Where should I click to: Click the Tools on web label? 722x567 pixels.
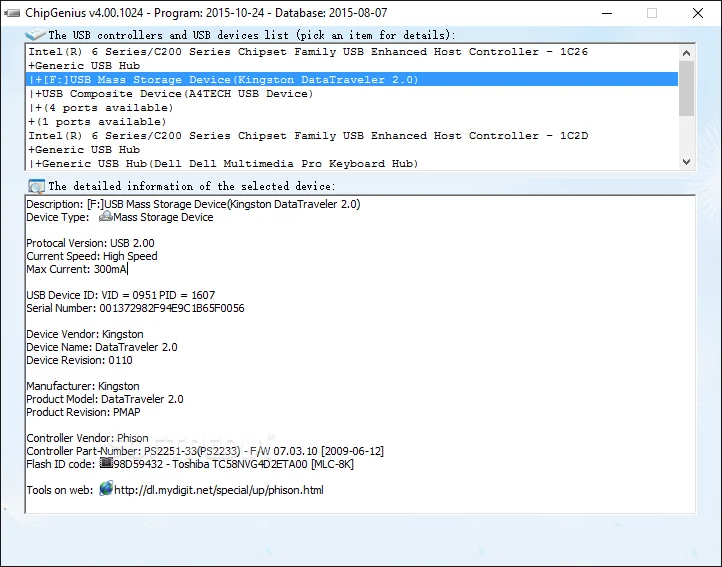(60, 490)
